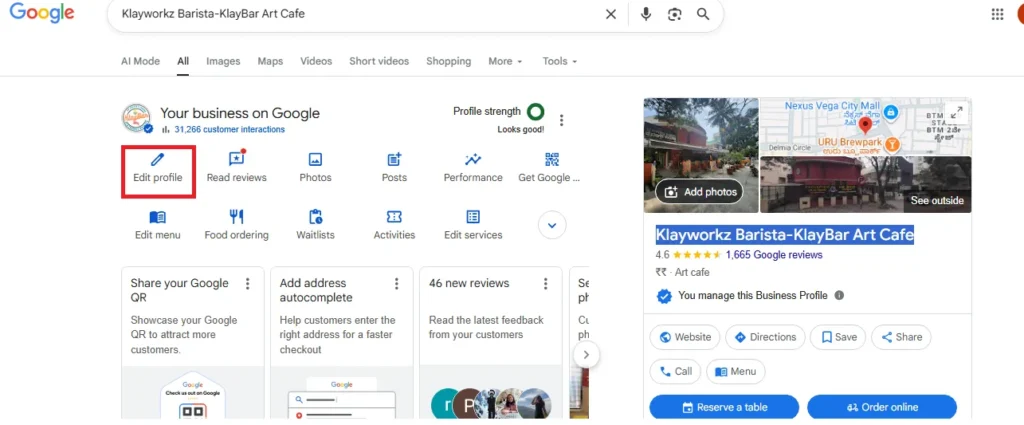Switch to Videos tab

click(x=316, y=61)
